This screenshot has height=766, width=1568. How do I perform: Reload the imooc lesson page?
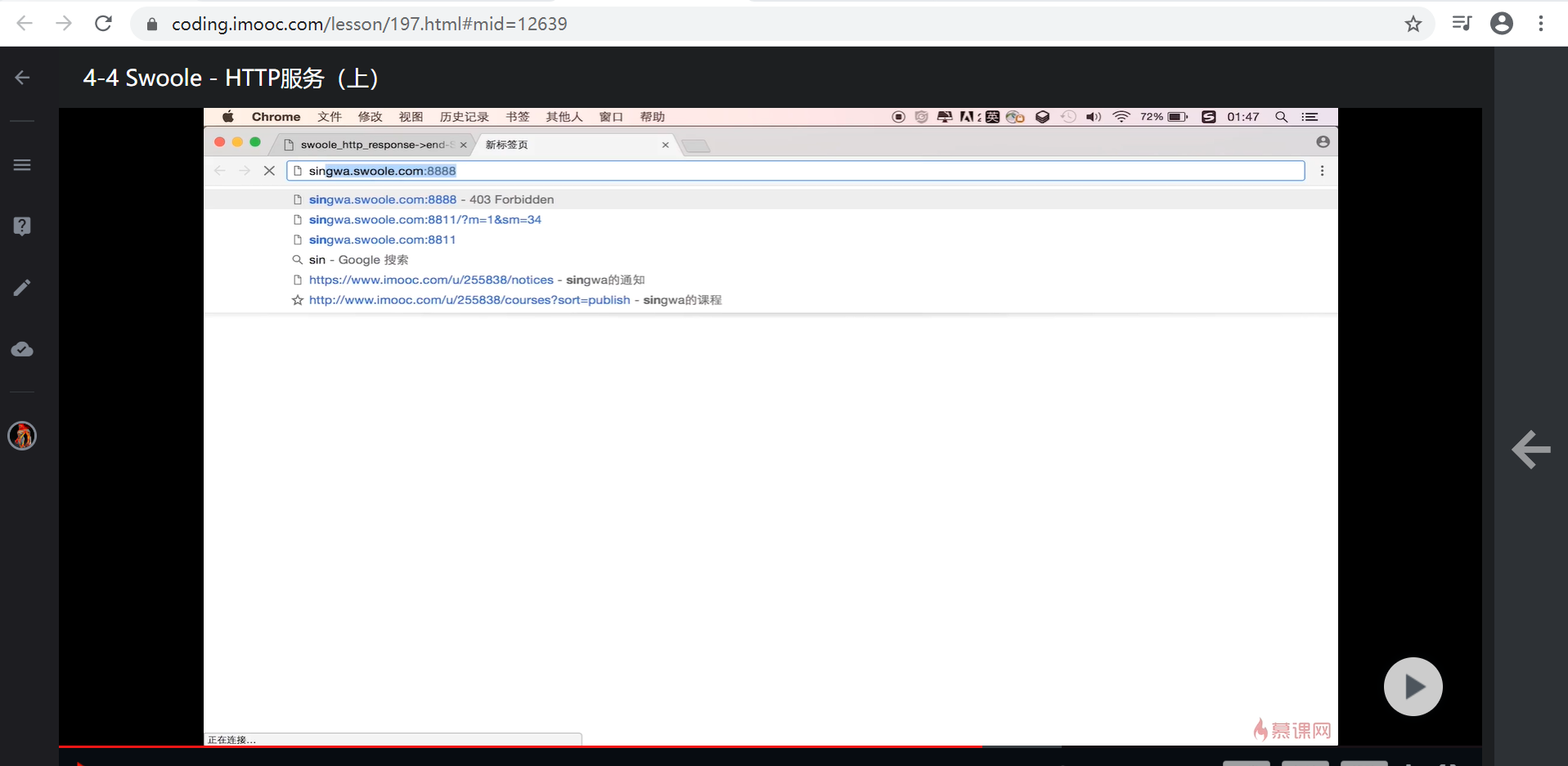click(103, 24)
